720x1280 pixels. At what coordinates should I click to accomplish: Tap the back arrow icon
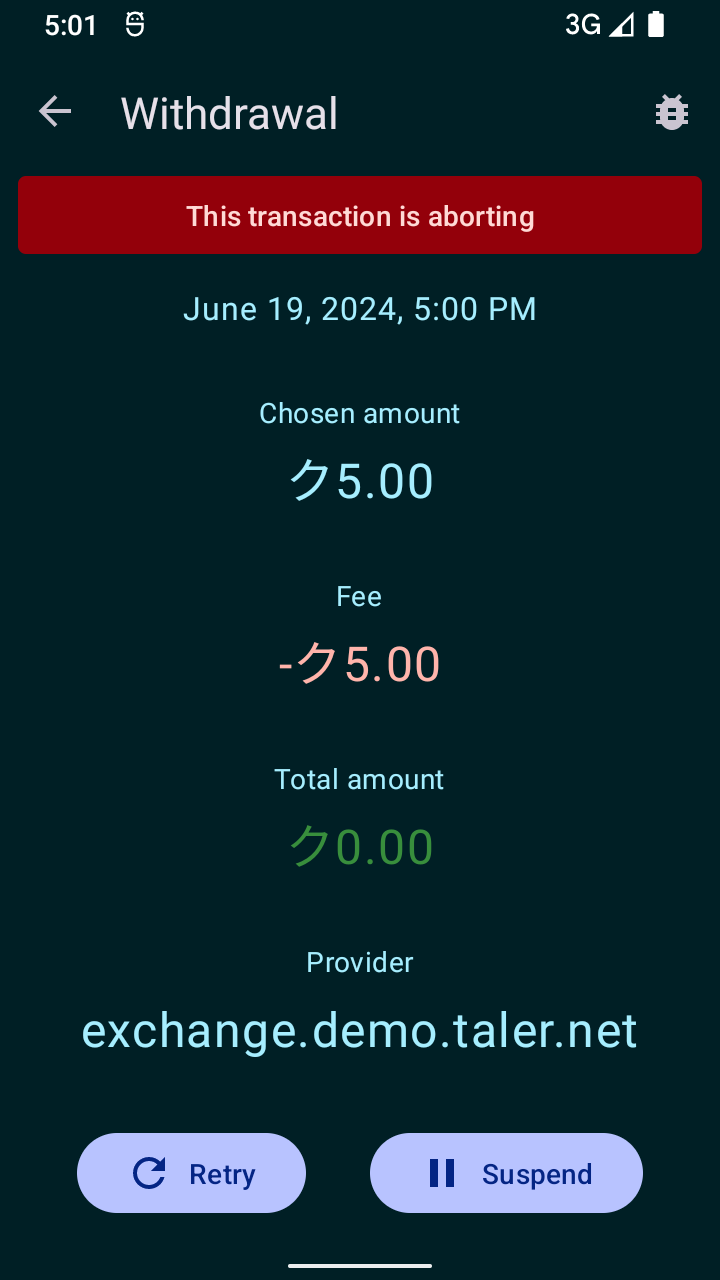point(55,112)
